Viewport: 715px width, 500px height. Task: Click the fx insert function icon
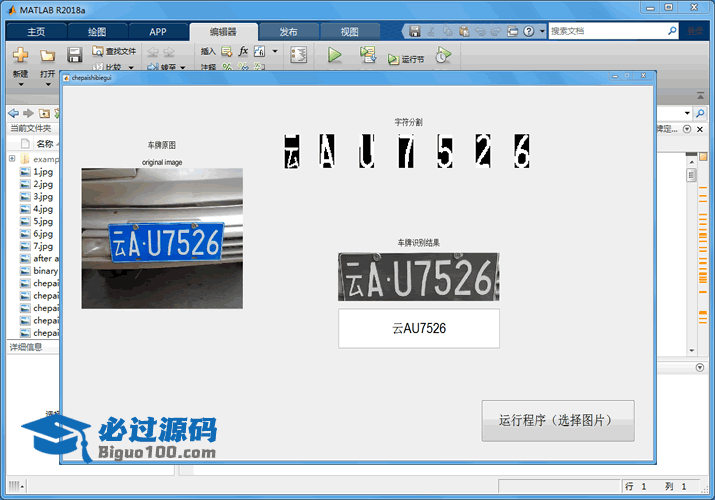[244, 51]
